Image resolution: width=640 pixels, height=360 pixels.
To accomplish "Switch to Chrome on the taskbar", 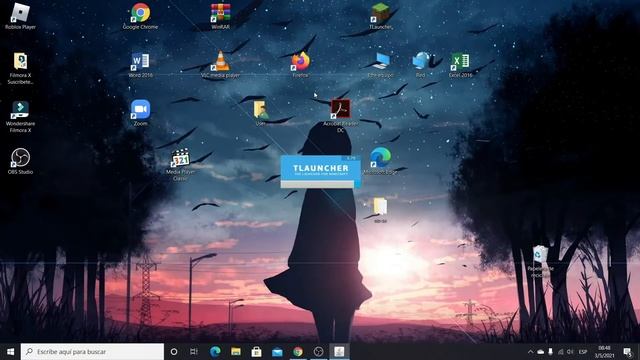I will (298, 351).
